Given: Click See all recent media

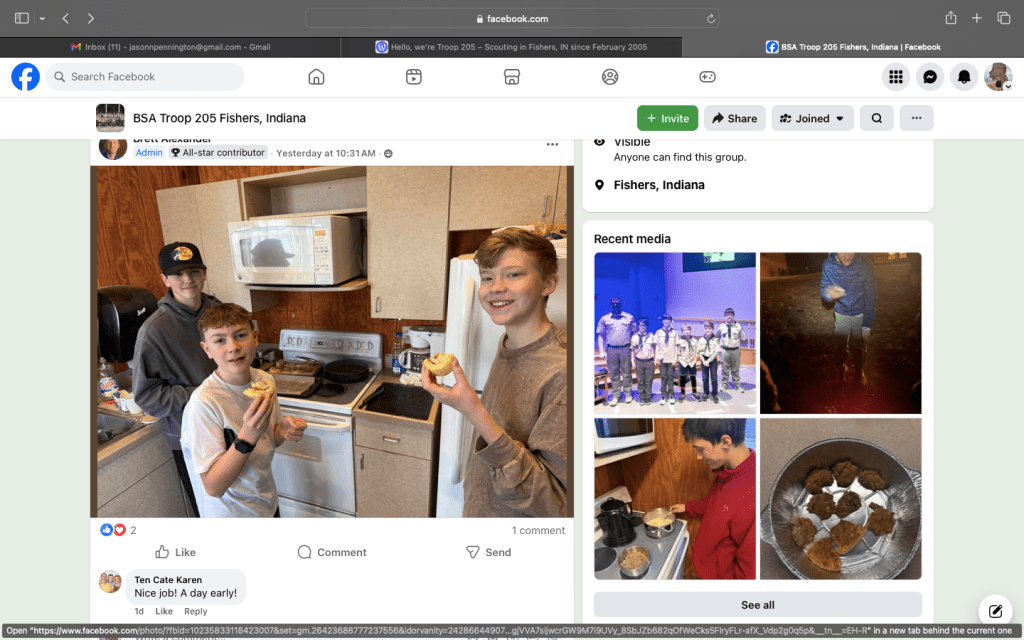Looking at the screenshot, I should 757,605.
